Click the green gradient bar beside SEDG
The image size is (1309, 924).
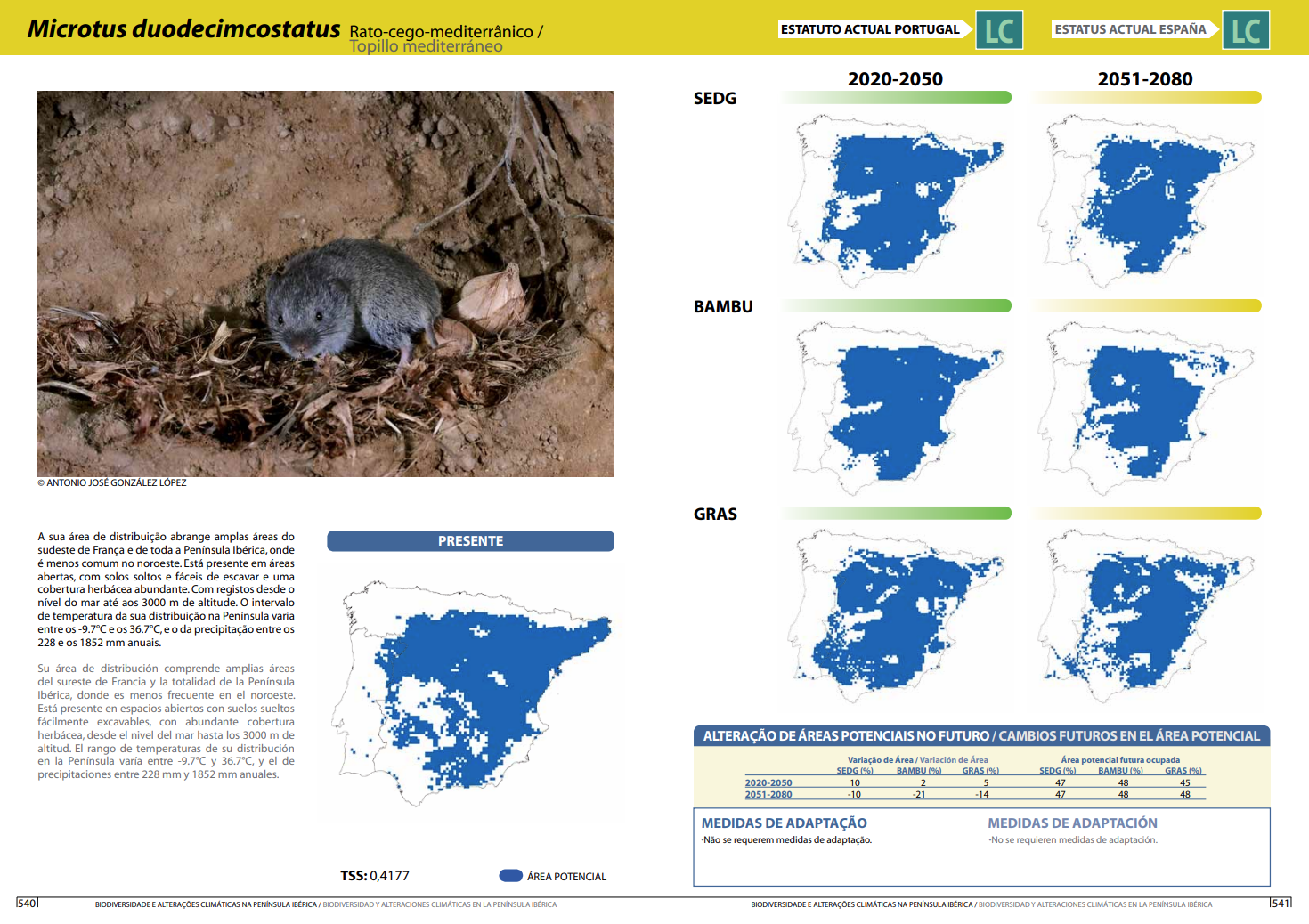[897, 98]
